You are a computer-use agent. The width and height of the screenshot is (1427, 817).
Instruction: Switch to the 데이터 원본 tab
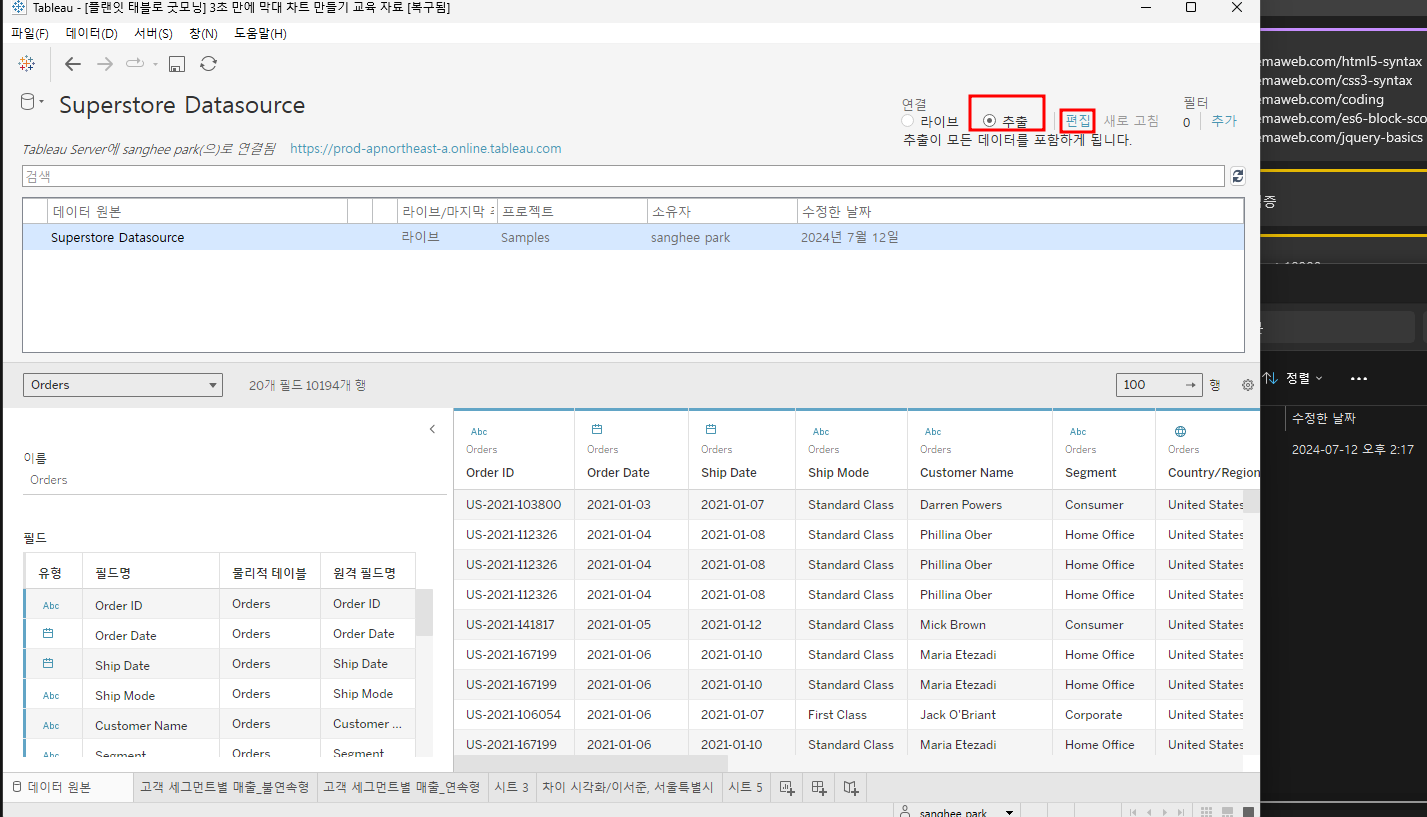click(67, 788)
